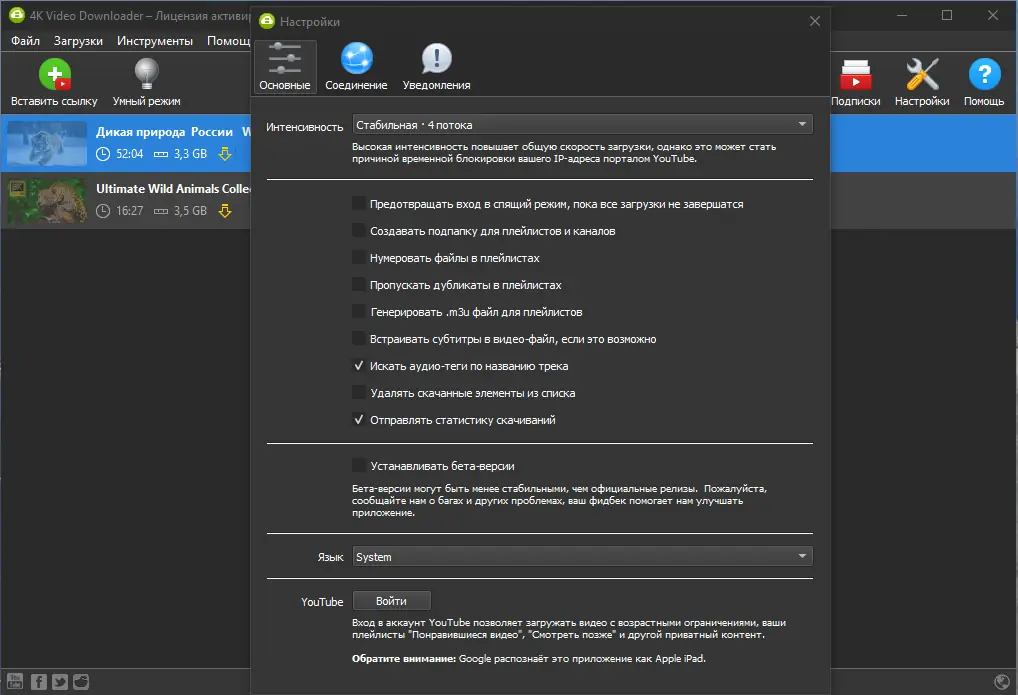Screen dimensions: 1018x695
Task: Click the 3,5 GB size value
Action: 190,211
